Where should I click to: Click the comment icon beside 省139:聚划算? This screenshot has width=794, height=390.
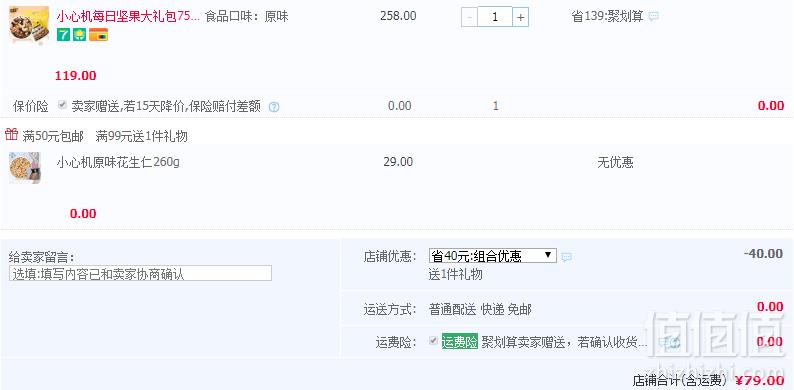click(x=654, y=17)
